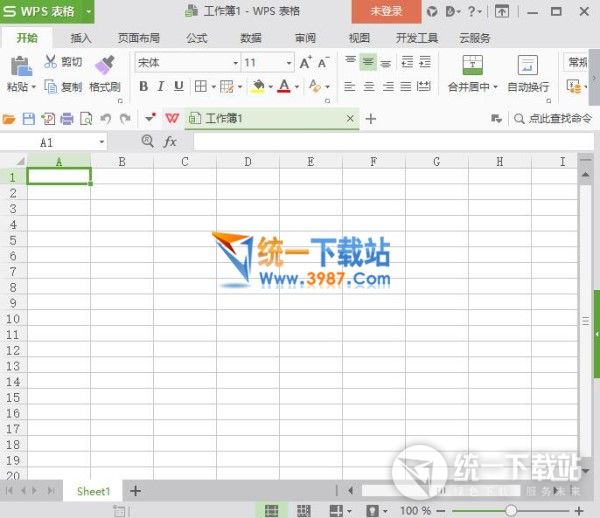Click the Print Preview icon

(86, 119)
